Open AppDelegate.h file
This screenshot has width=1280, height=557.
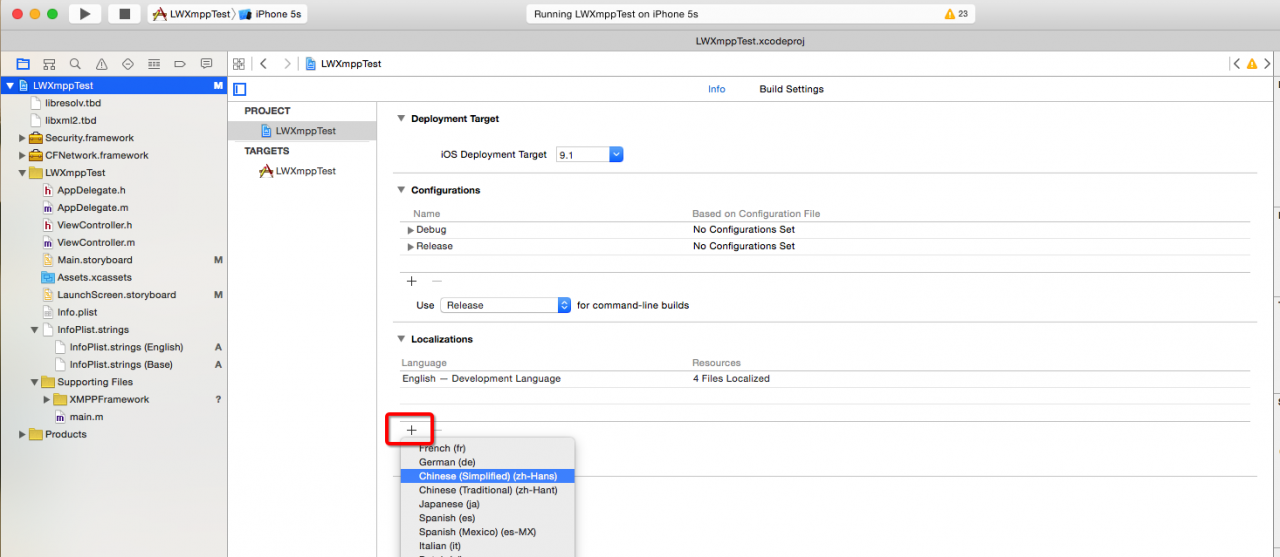pyautogui.click(x=91, y=190)
